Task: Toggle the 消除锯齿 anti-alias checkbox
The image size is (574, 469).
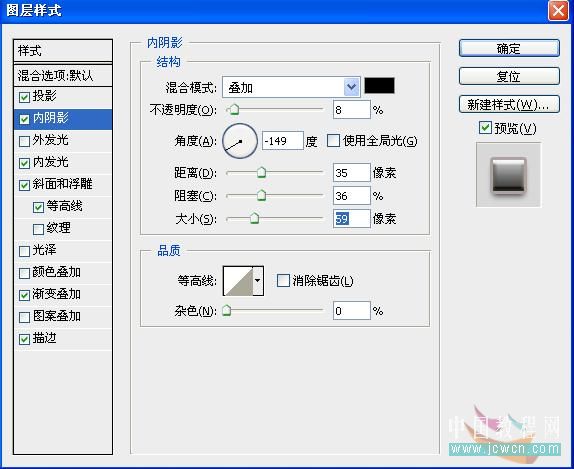Action: [x=283, y=281]
